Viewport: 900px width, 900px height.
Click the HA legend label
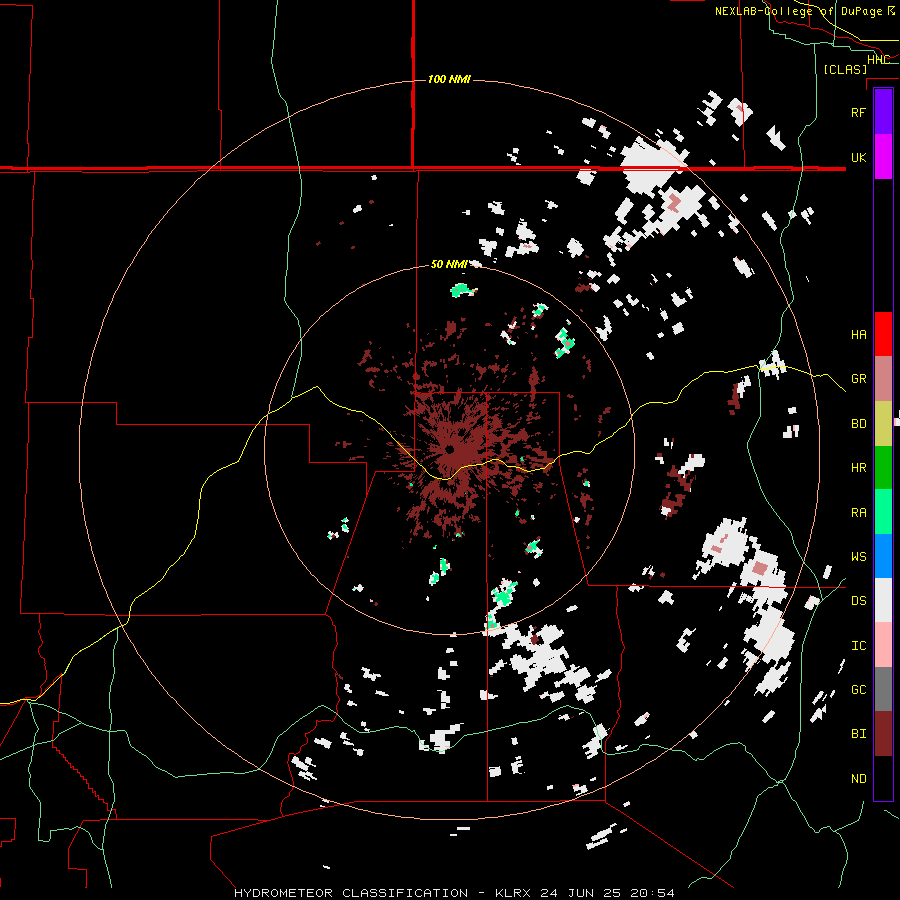point(858,334)
